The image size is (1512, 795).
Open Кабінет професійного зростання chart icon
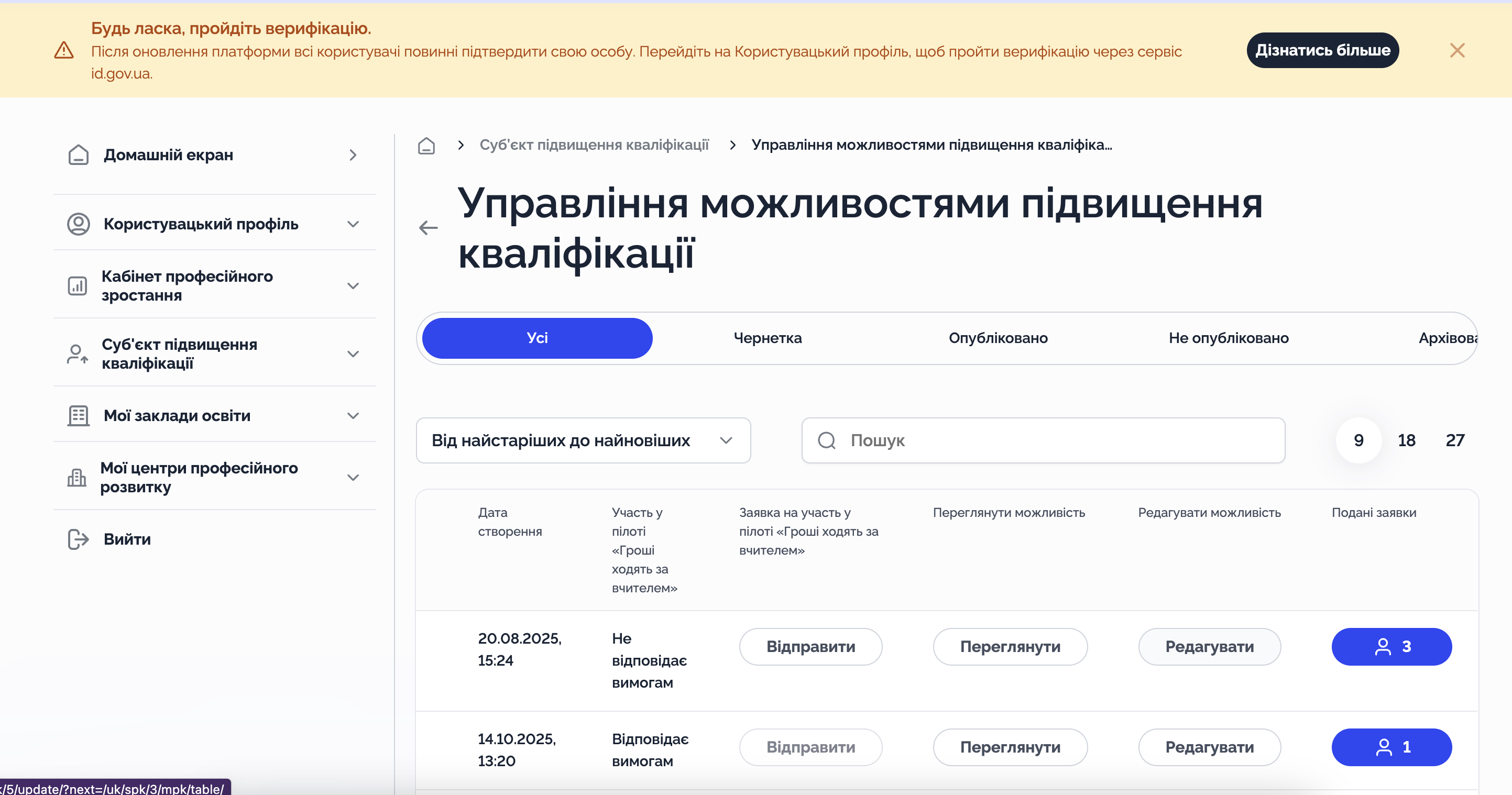coord(77,286)
